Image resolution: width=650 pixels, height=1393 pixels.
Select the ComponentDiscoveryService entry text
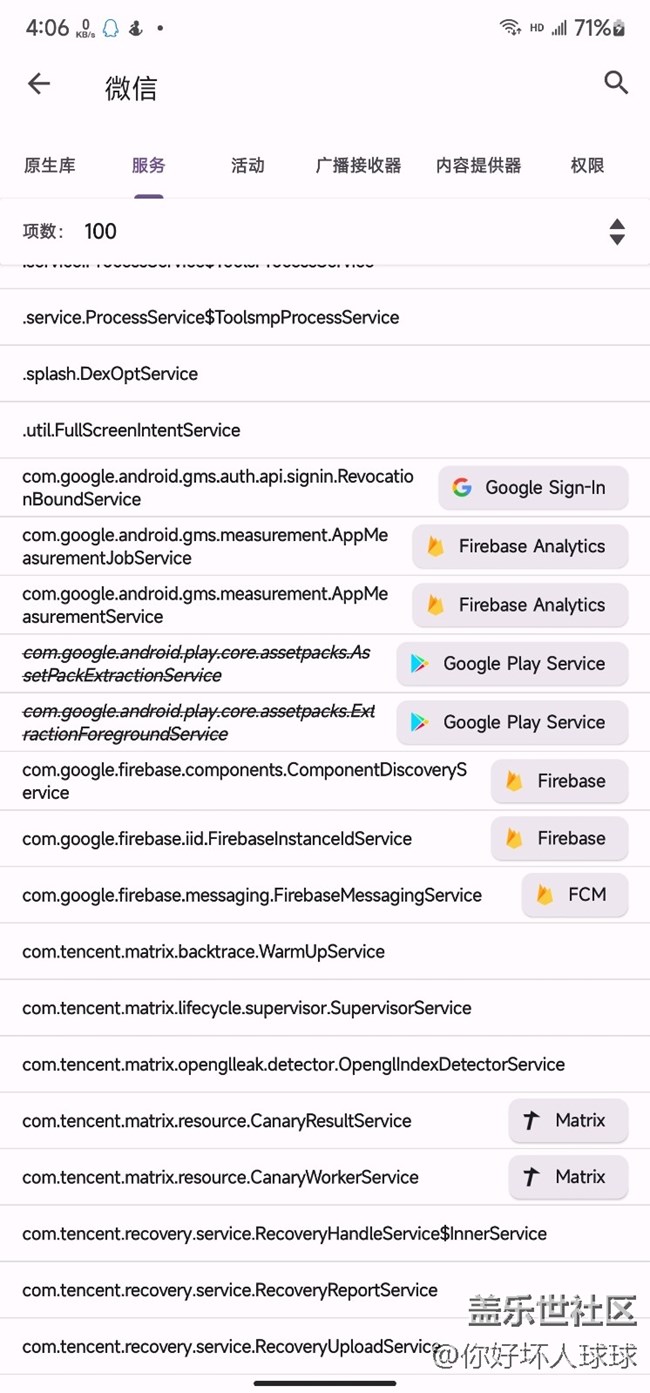click(244, 781)
